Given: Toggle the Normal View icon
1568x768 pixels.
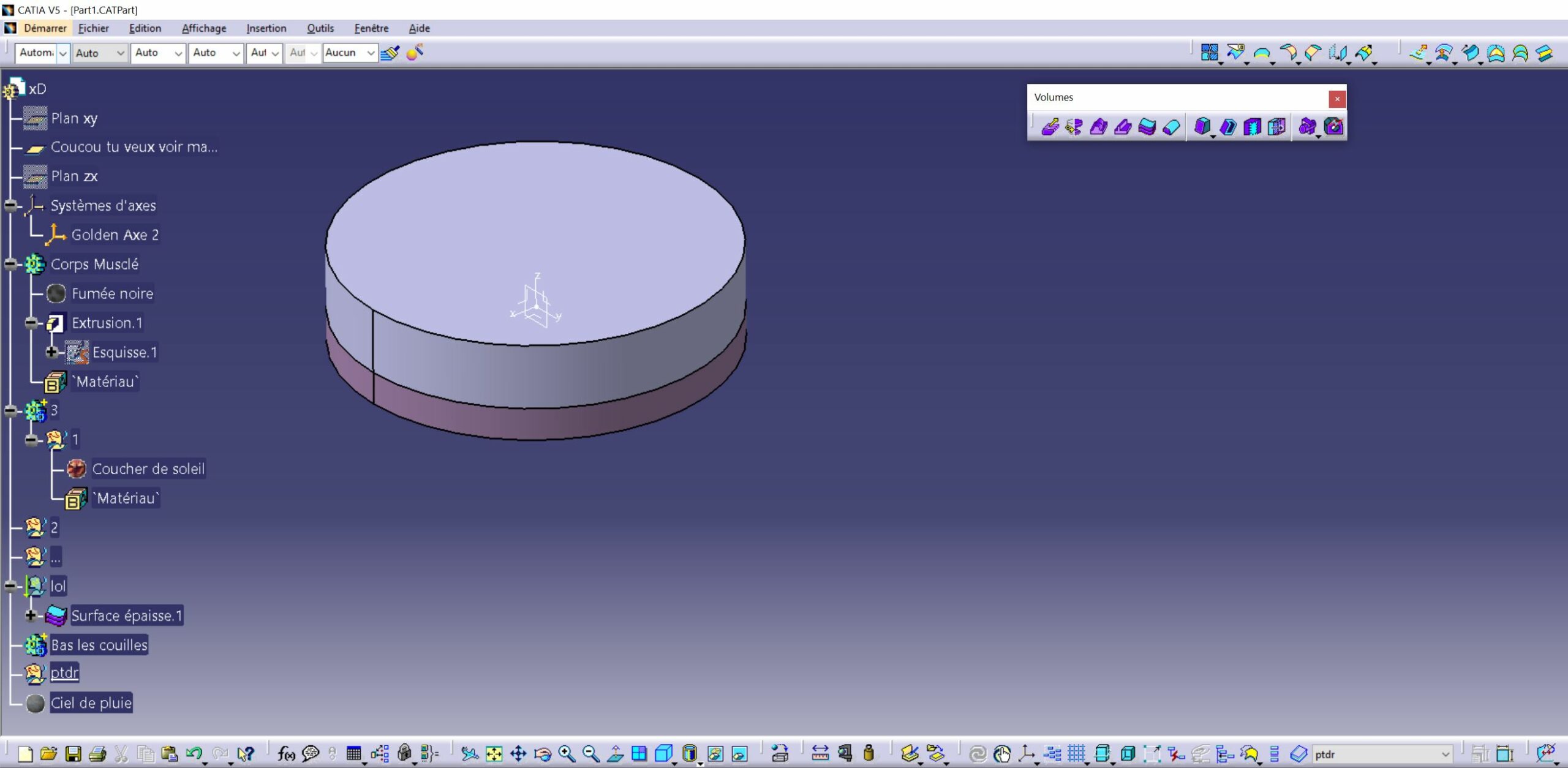Looking at the screenshot, I should click(615, 753).
